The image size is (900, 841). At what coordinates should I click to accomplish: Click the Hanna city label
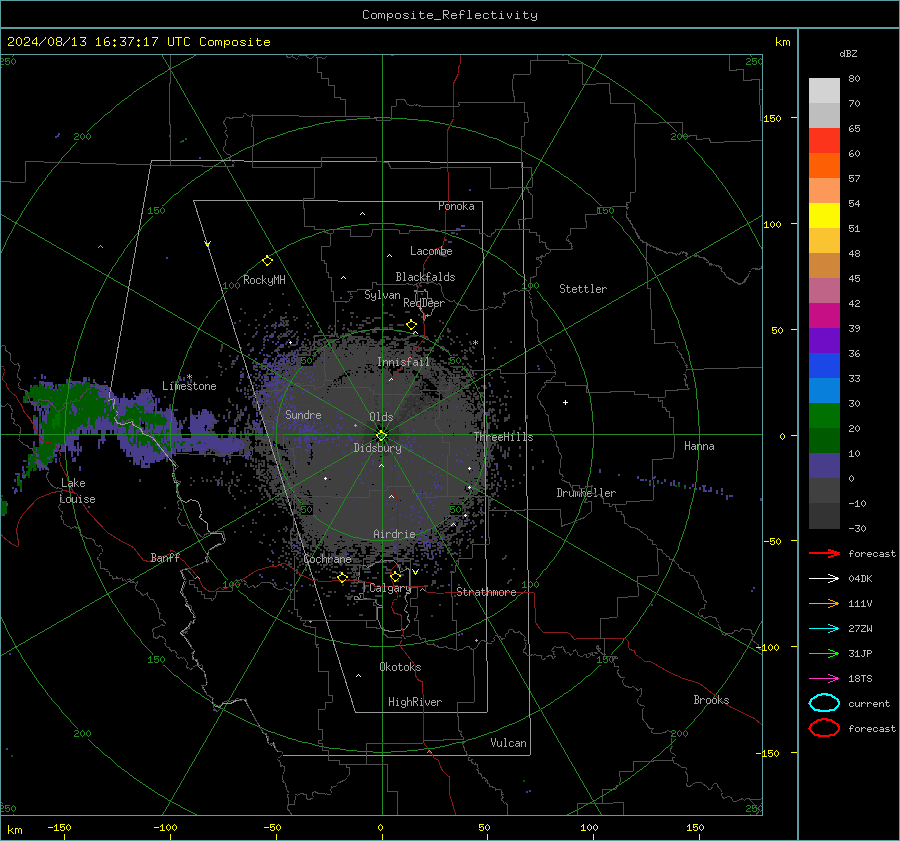[x=699, y=446]
